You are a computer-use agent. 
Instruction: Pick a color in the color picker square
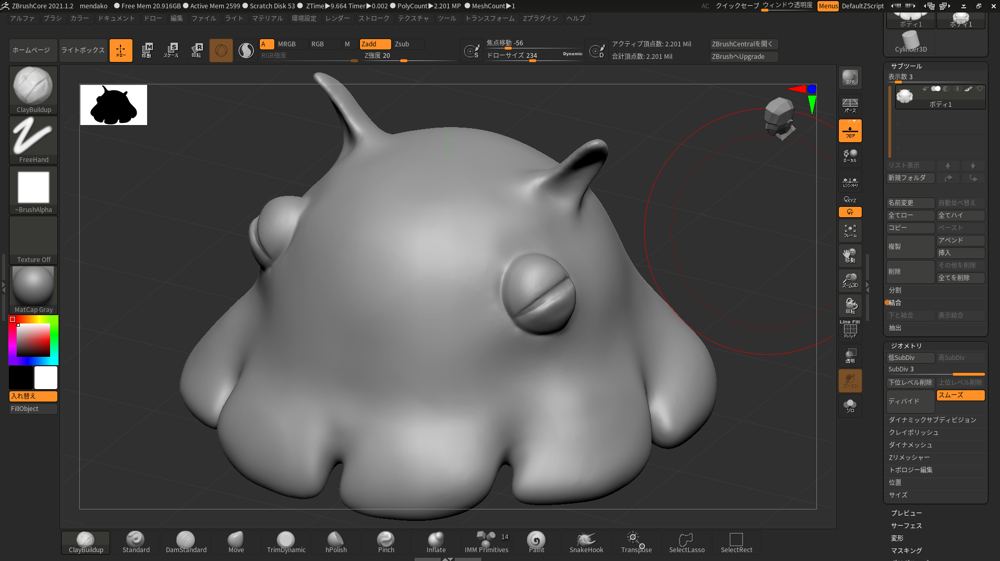(33, 340)
